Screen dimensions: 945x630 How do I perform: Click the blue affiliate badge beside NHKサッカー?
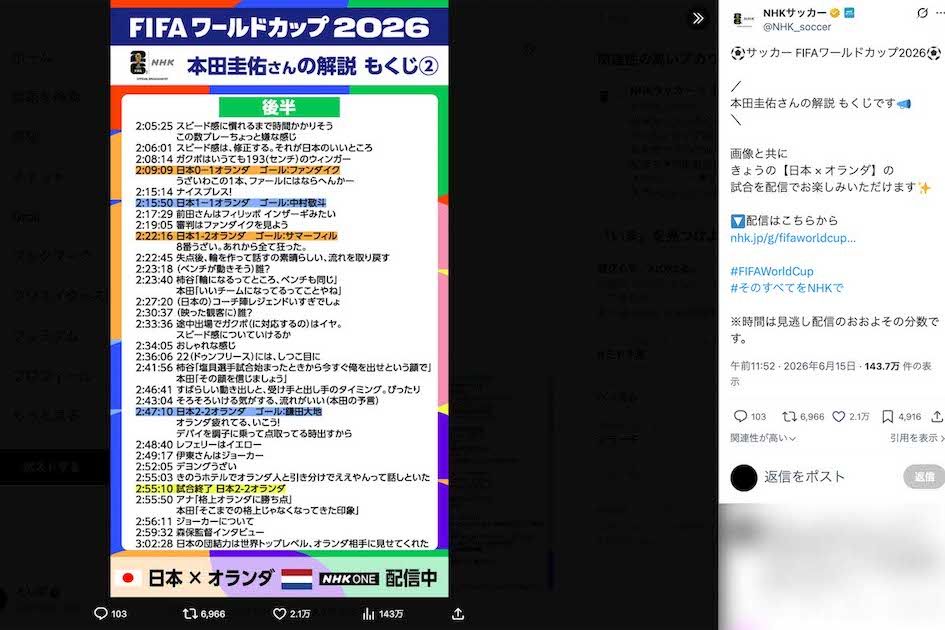pos(849,13)
